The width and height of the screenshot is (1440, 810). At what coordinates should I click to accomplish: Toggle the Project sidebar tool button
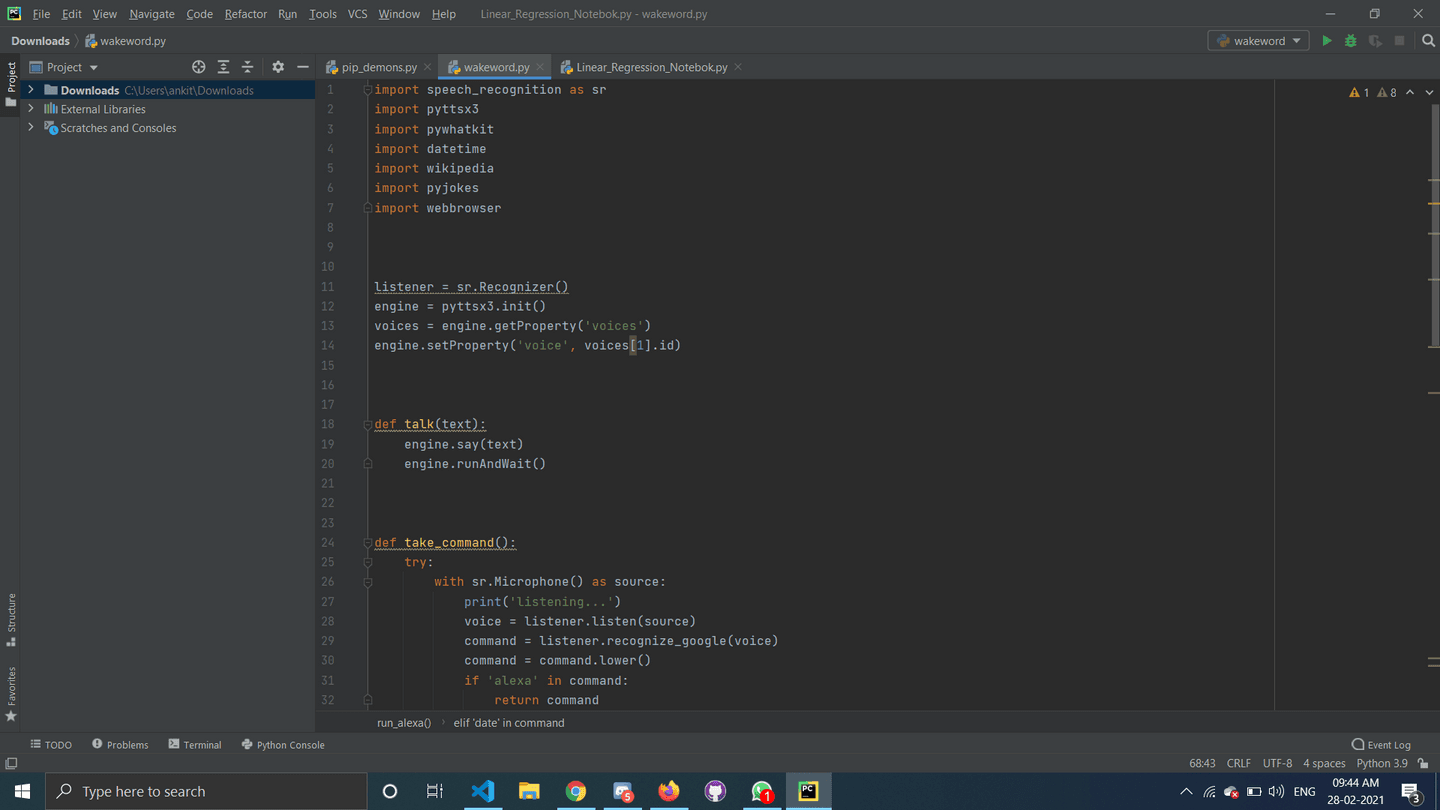11,84
